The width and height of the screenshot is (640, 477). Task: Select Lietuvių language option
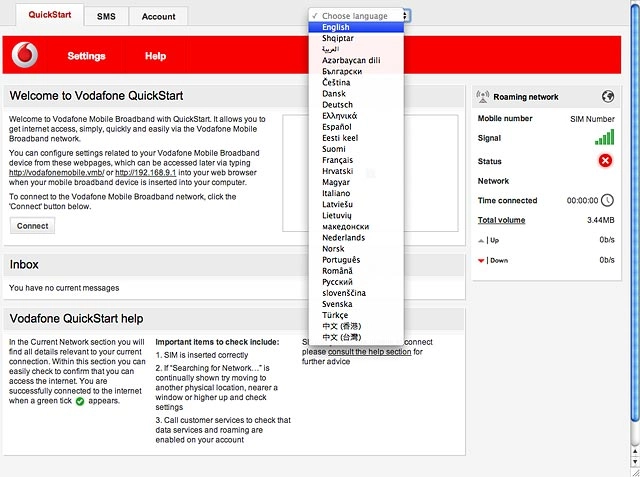point(356,215)
